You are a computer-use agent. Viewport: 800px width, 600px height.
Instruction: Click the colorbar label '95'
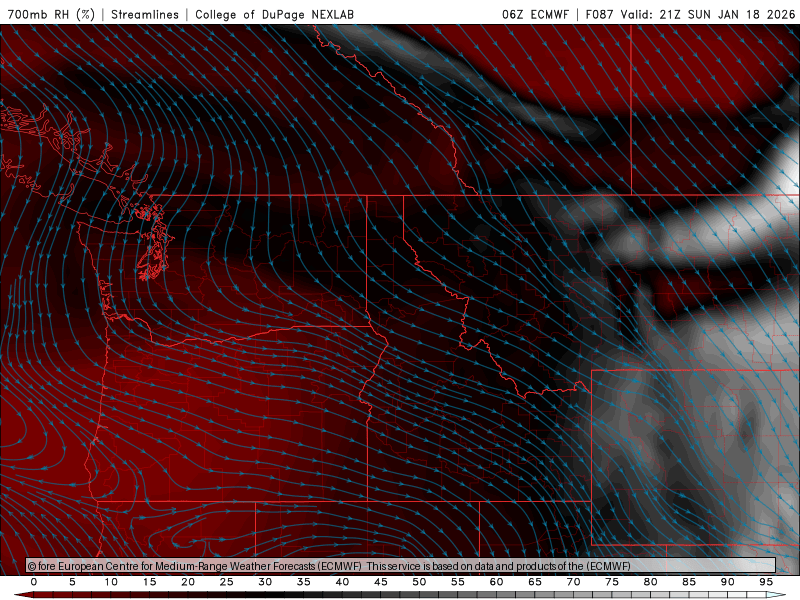[x=766, y=582]
